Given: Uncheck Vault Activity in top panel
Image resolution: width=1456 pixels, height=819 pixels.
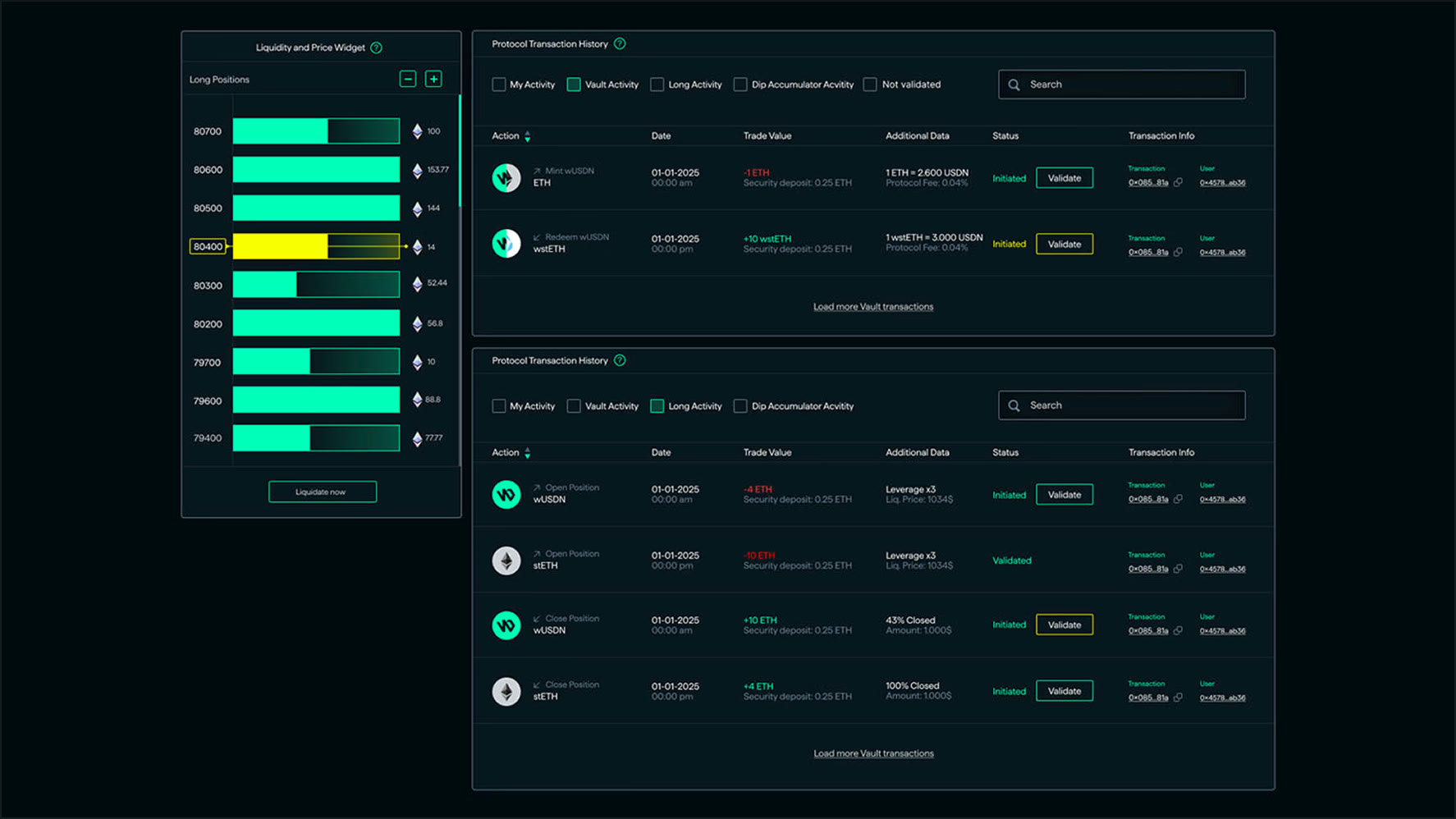Looking at the screenshot, I should (574, 85).
